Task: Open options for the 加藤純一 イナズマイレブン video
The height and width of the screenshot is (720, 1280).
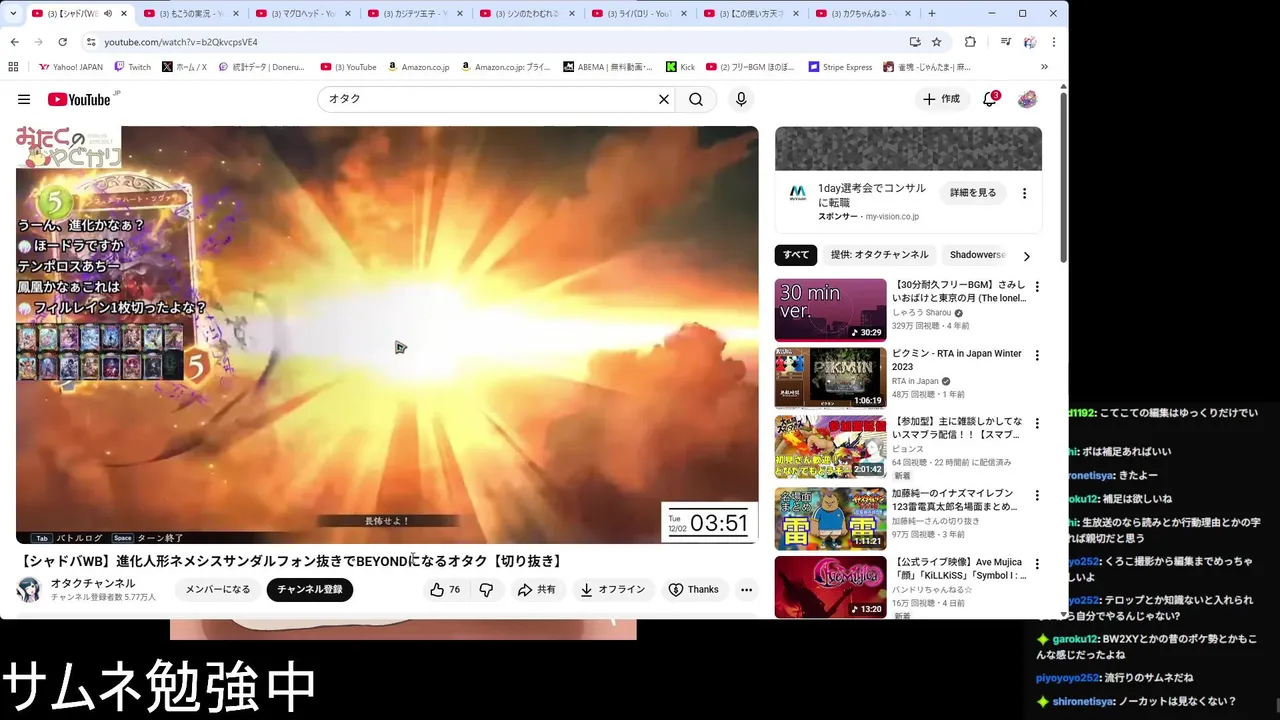Action: coord(1037,495)
